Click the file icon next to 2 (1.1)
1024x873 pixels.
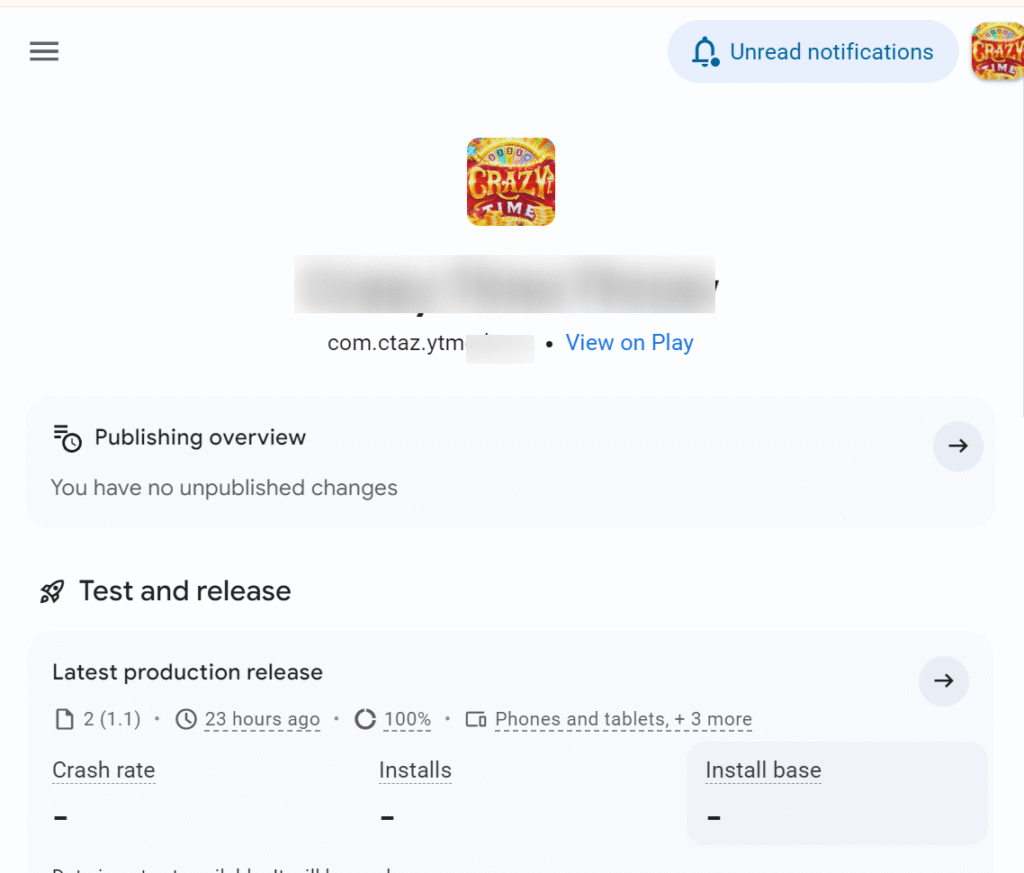[64, 719]
